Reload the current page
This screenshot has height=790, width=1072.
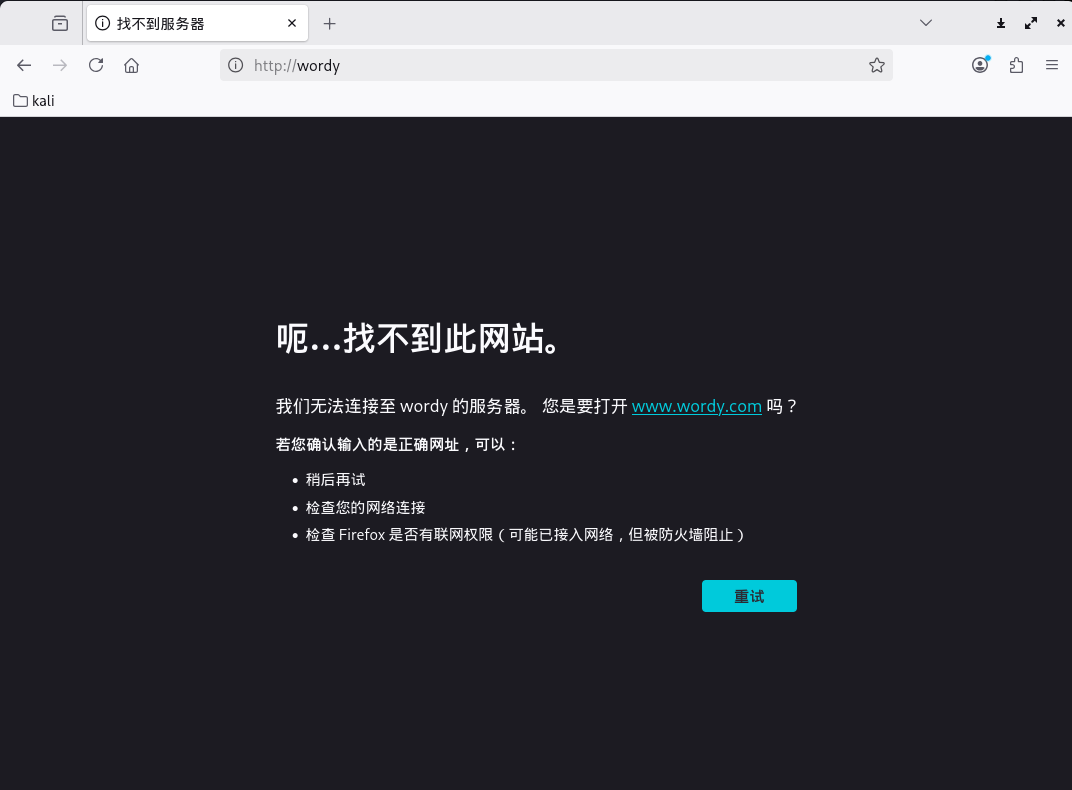(x=96, y=65)
